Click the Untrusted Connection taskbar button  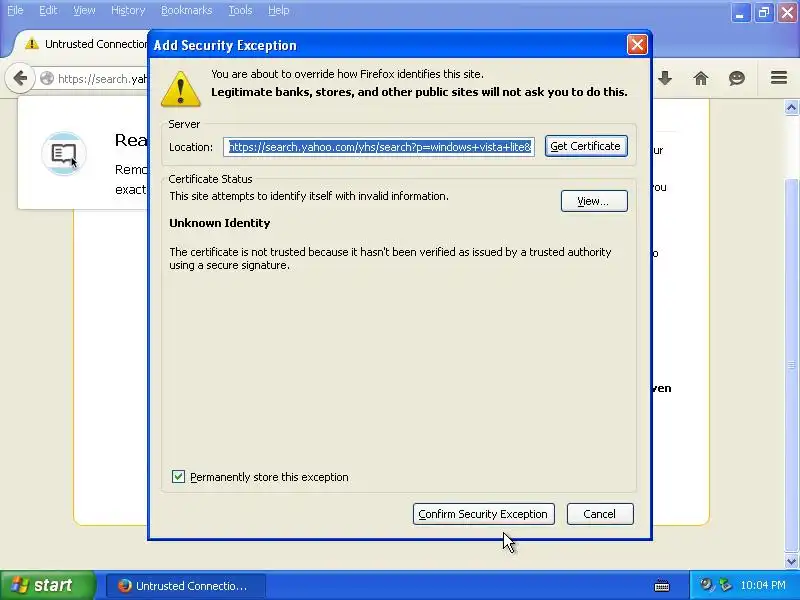[x=186, y=585]
